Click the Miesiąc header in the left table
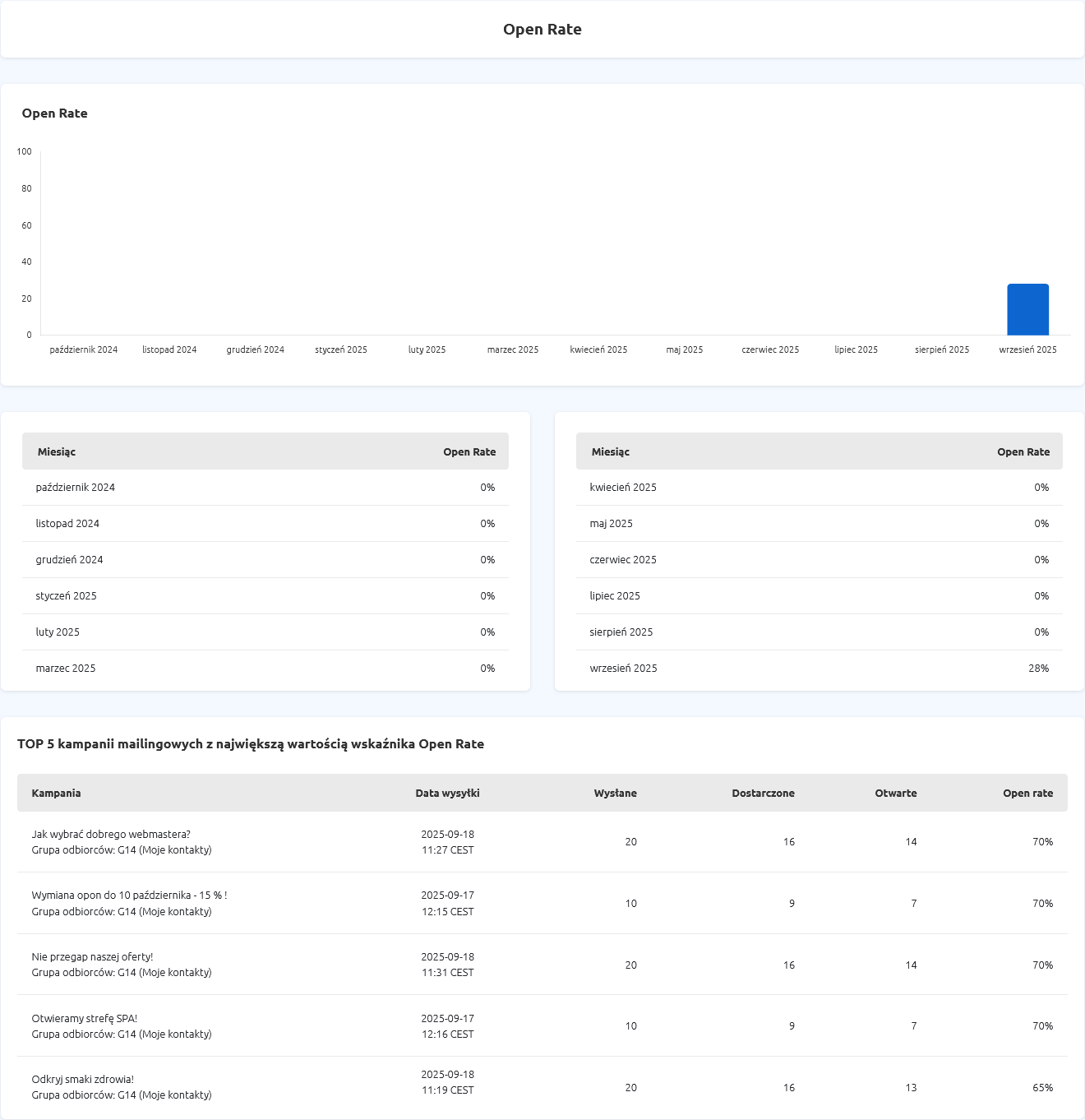Screen dimensions: 1085x1120 [x=57, y=451]
